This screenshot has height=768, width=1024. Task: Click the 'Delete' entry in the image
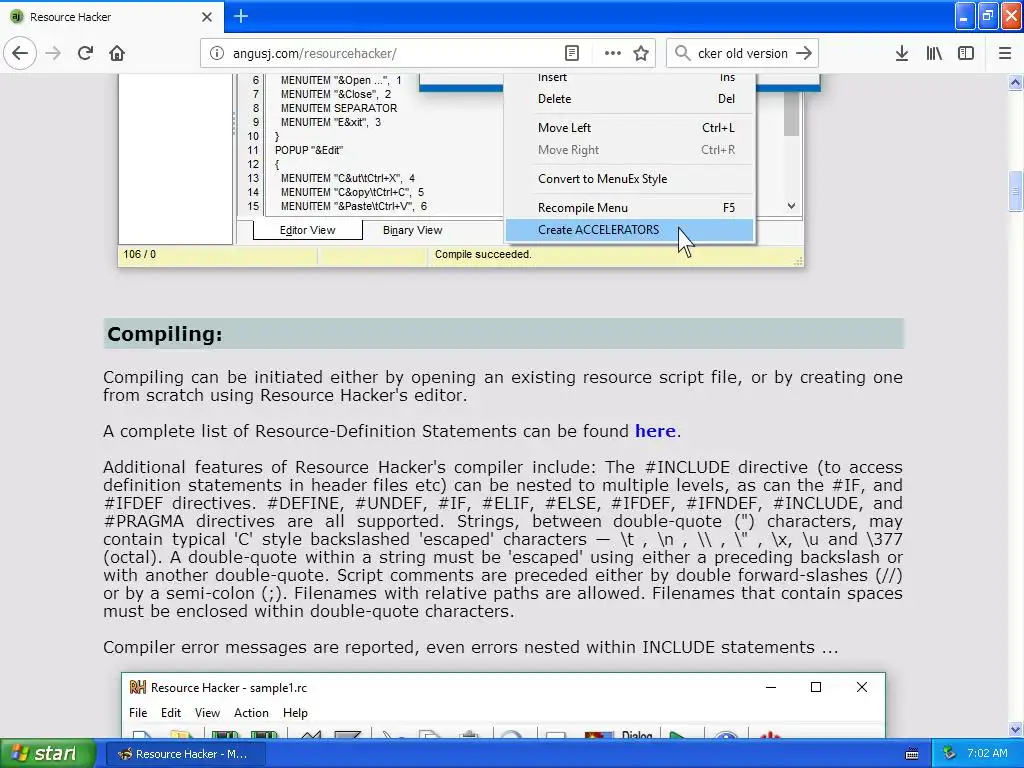pos(554,99)
